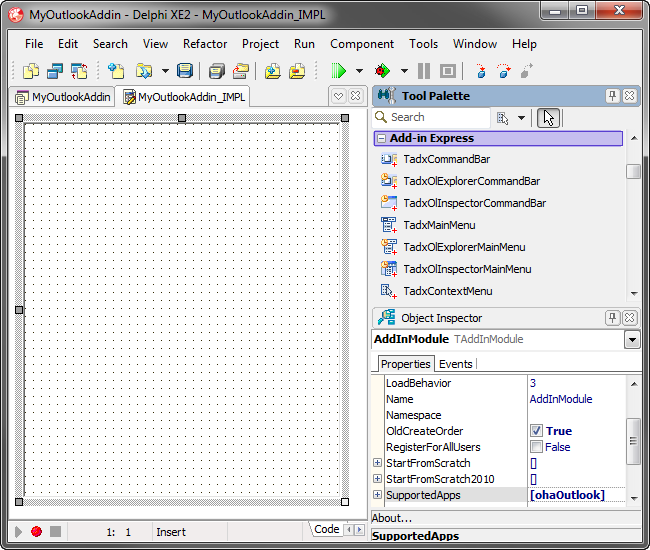650x550 pixels.
Task: Close the current editor page
Action: coord(355,96)
